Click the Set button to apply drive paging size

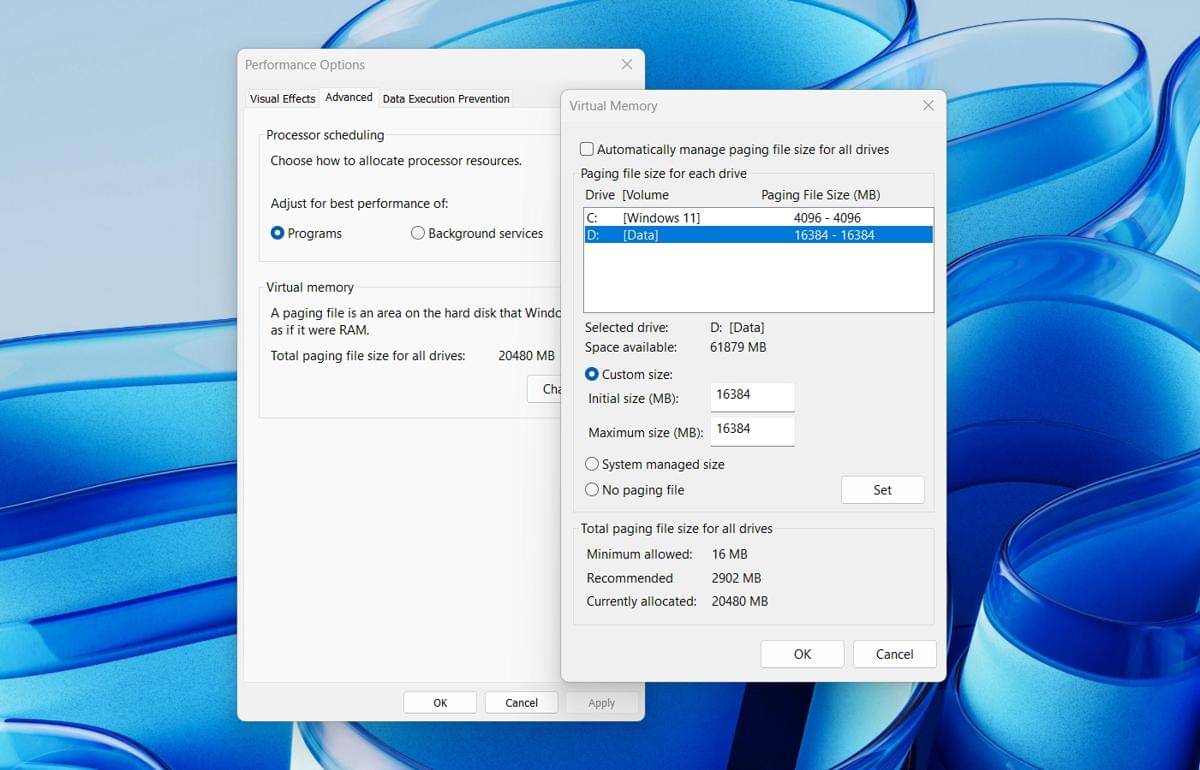882,490
